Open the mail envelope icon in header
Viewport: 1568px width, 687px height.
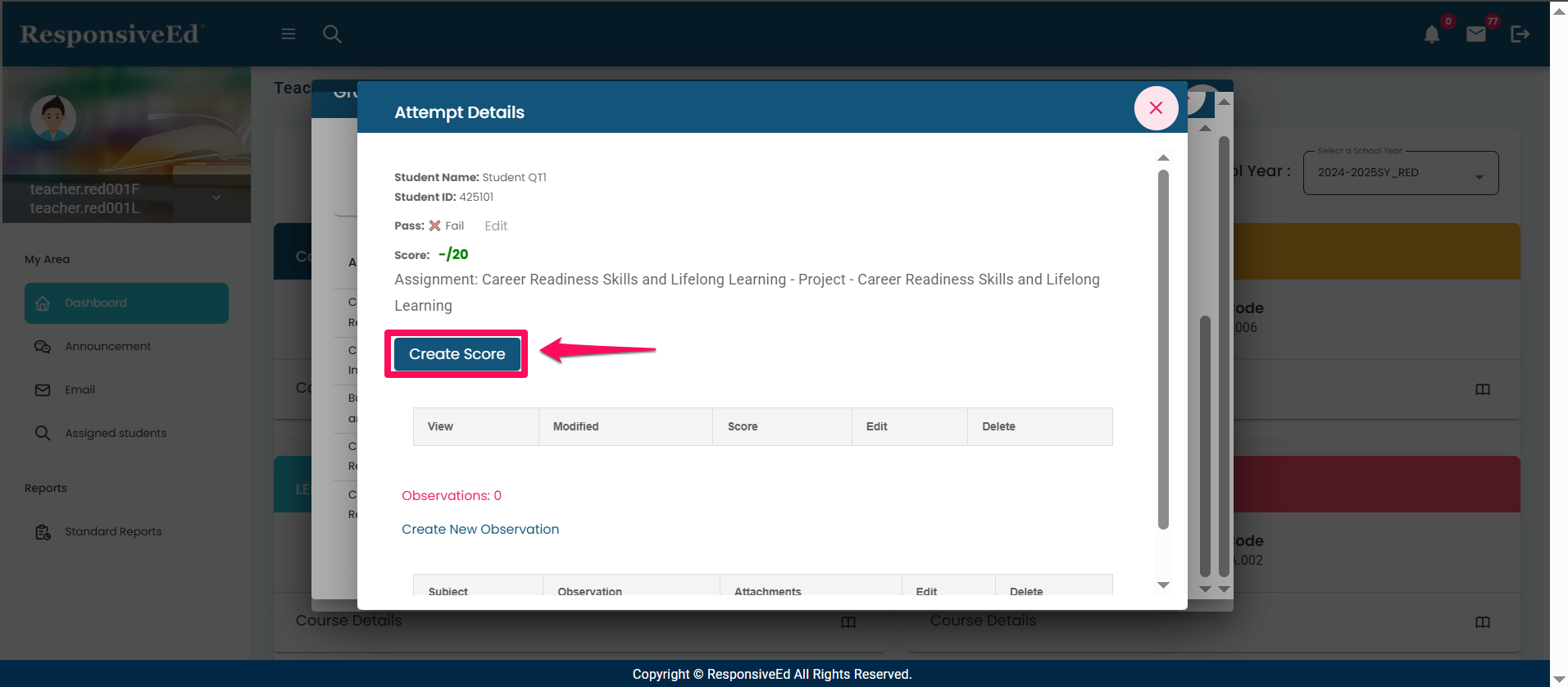(1475, 34)
